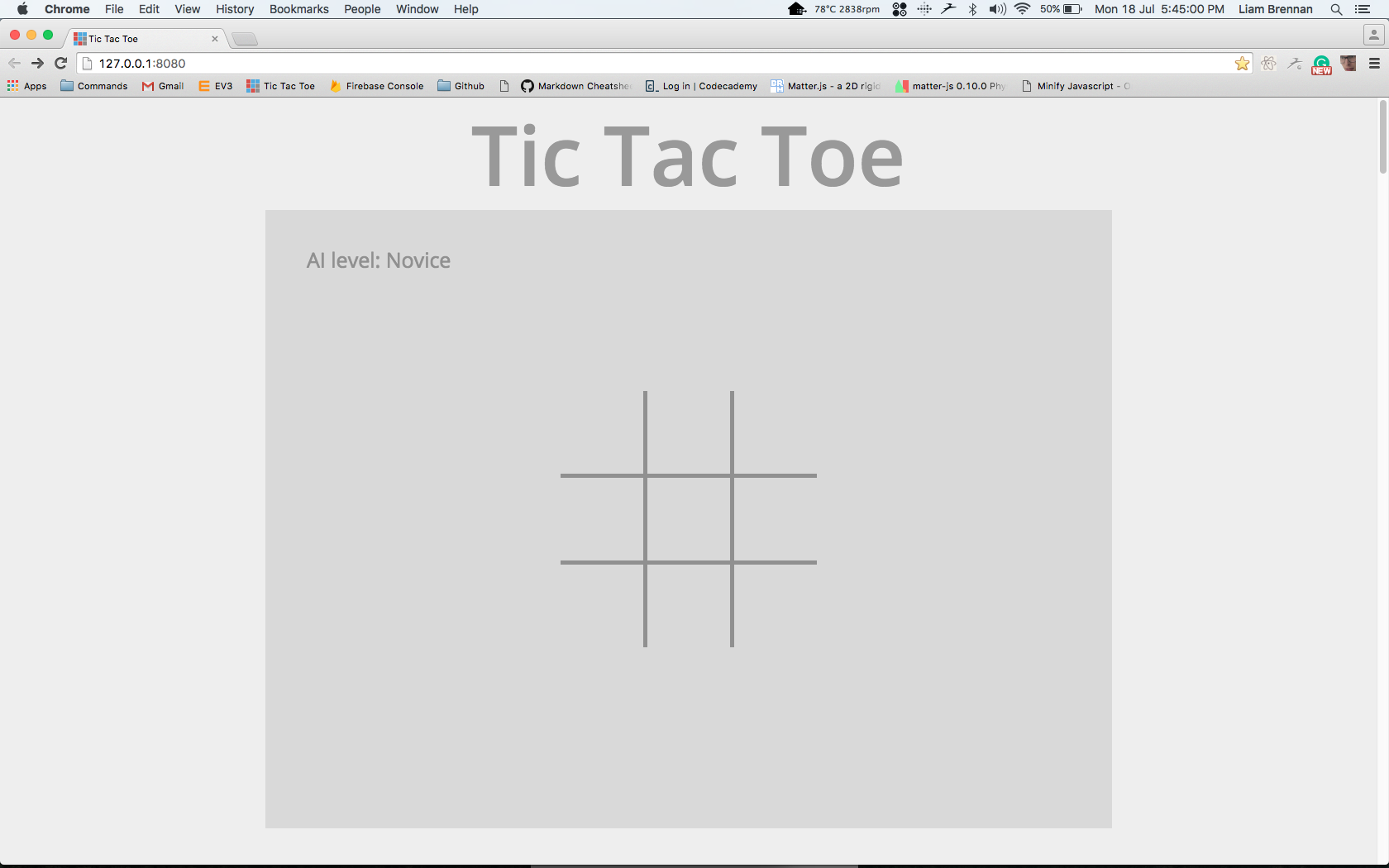Open the Commands bookmark folder
The height and width of the screenshot is (868, 1389).
pos(94,86)
